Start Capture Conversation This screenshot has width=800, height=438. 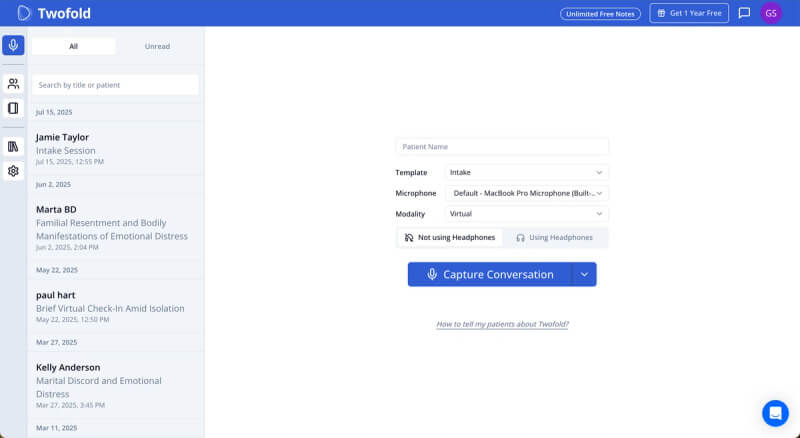(x=490, y=274)
